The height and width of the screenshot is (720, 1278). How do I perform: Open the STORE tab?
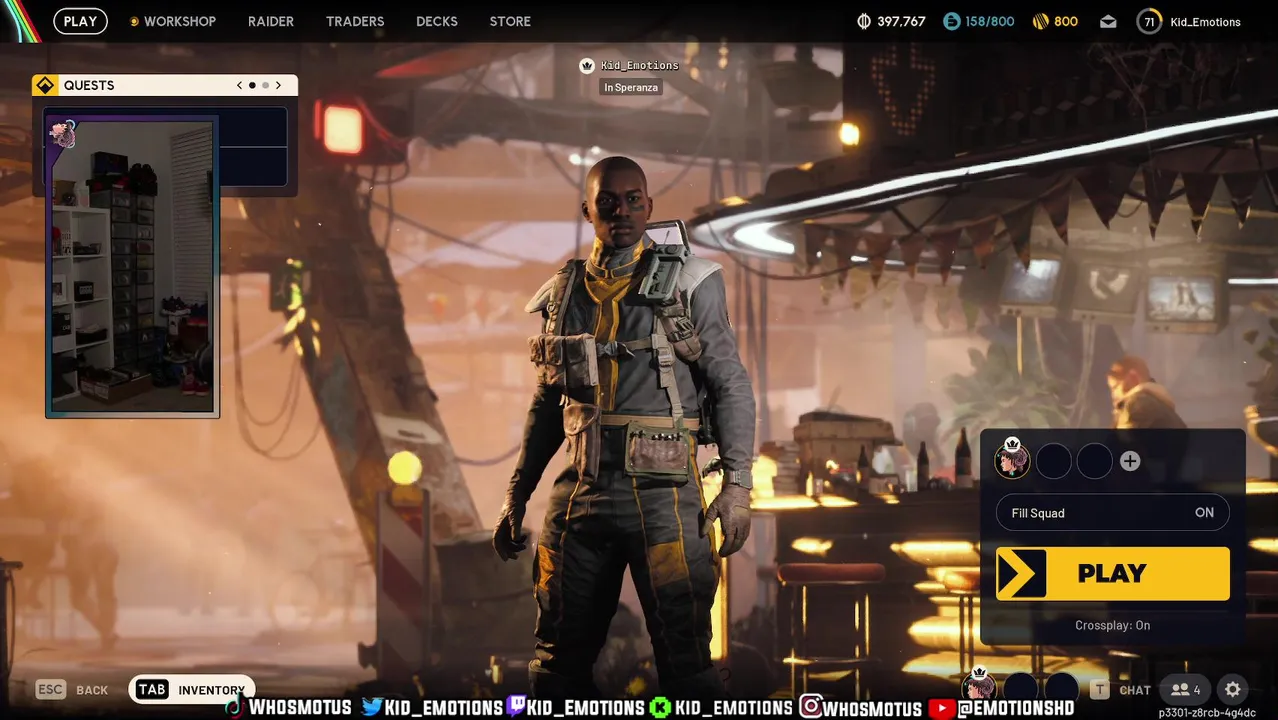(510, 21)
